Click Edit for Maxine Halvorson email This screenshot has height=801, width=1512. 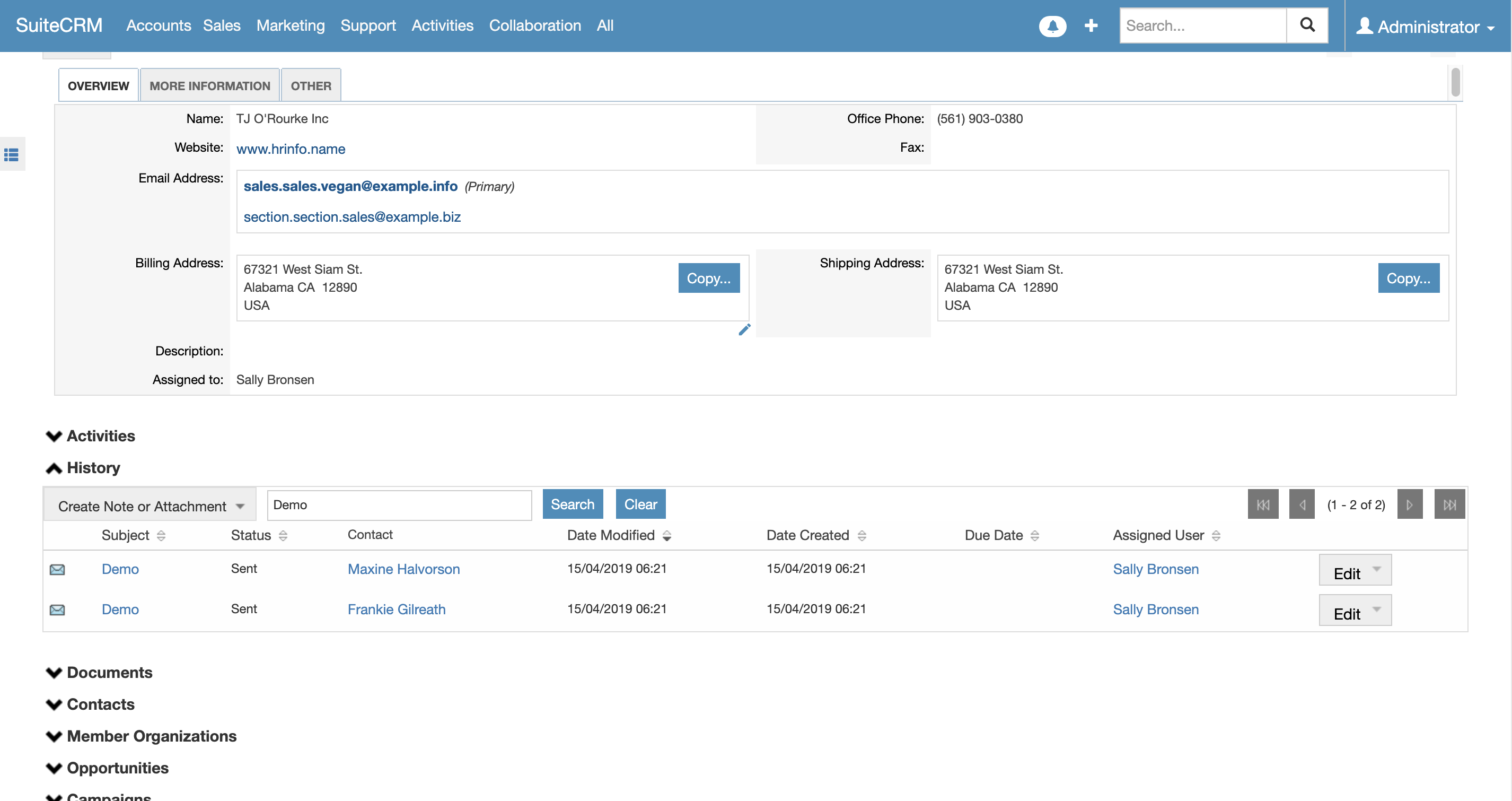click(1347, 573)
